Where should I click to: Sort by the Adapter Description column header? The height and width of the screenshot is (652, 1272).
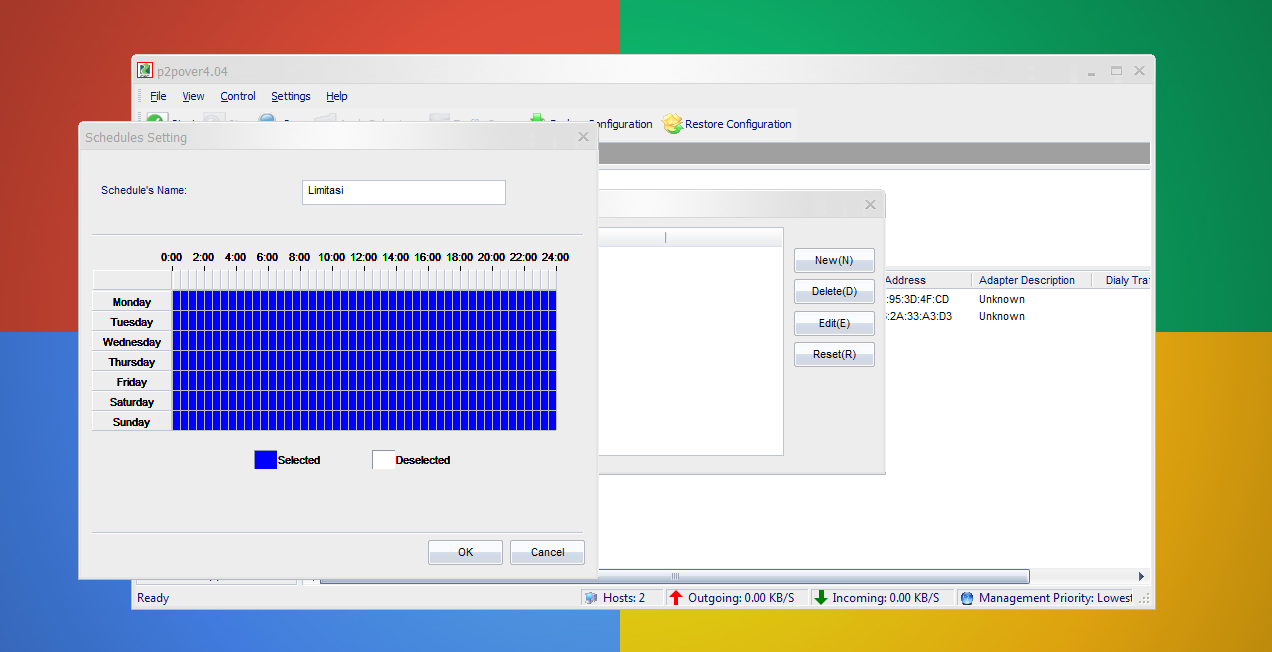pos(1031,280)
